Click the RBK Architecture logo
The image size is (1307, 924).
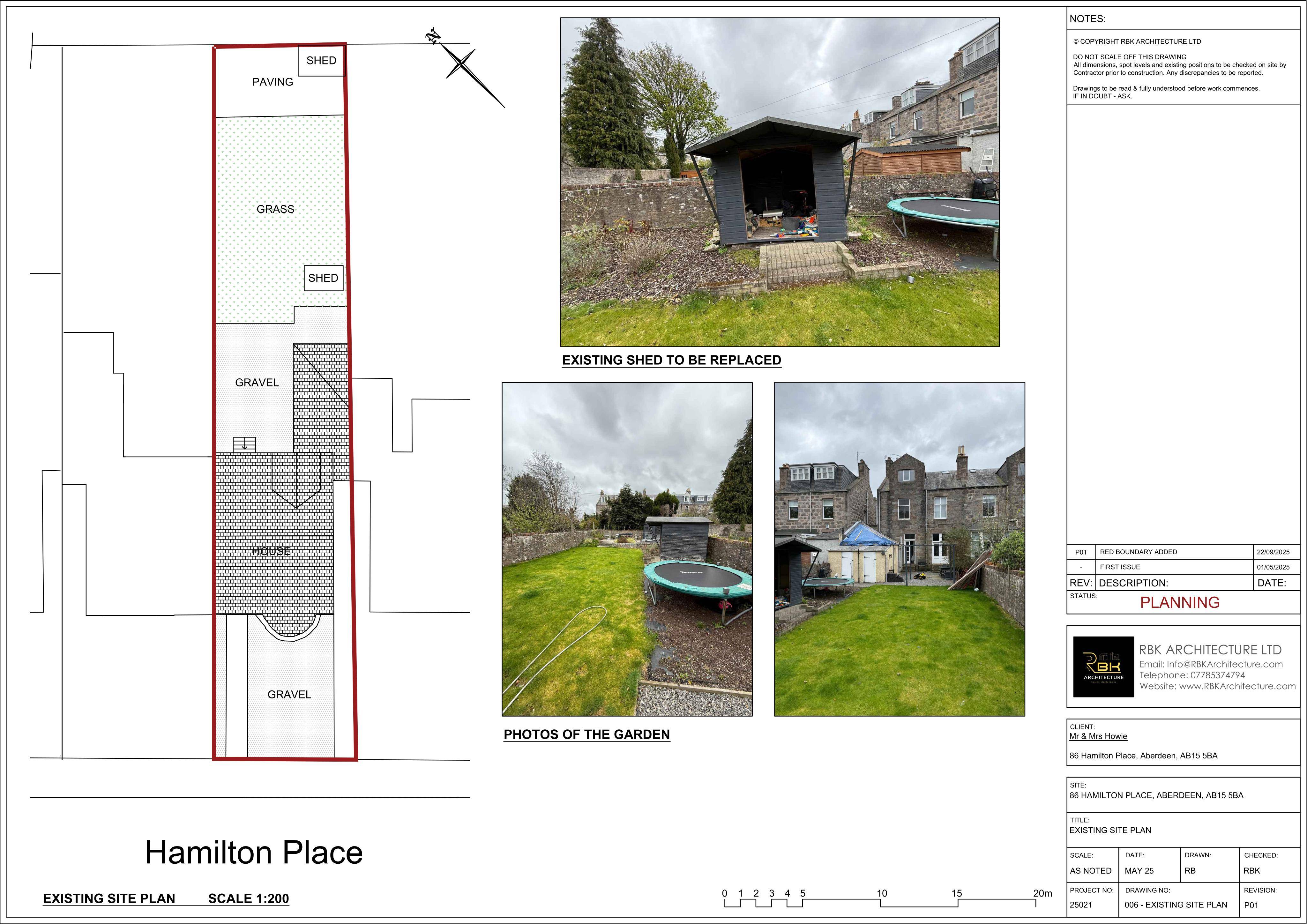[x=1103, y=667]
